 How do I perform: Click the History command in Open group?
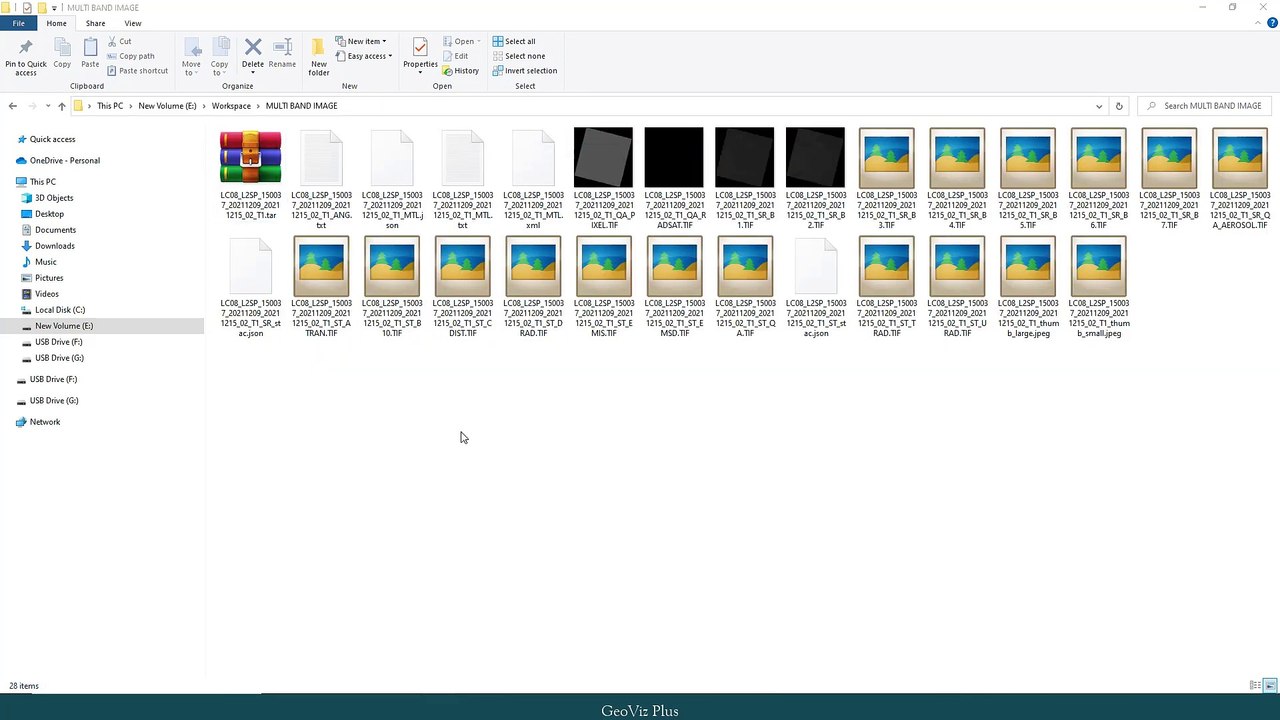point(460,71)
